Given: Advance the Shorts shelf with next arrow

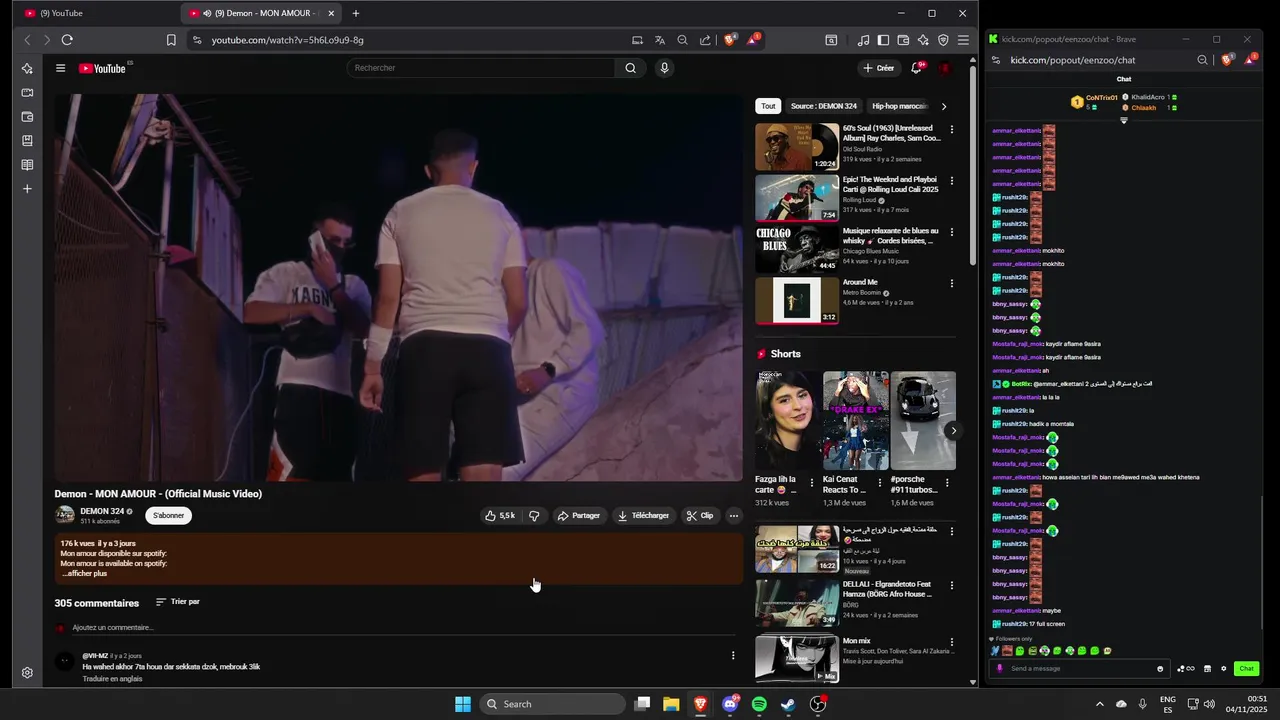Looking at the screenshot, I should 953,431.
